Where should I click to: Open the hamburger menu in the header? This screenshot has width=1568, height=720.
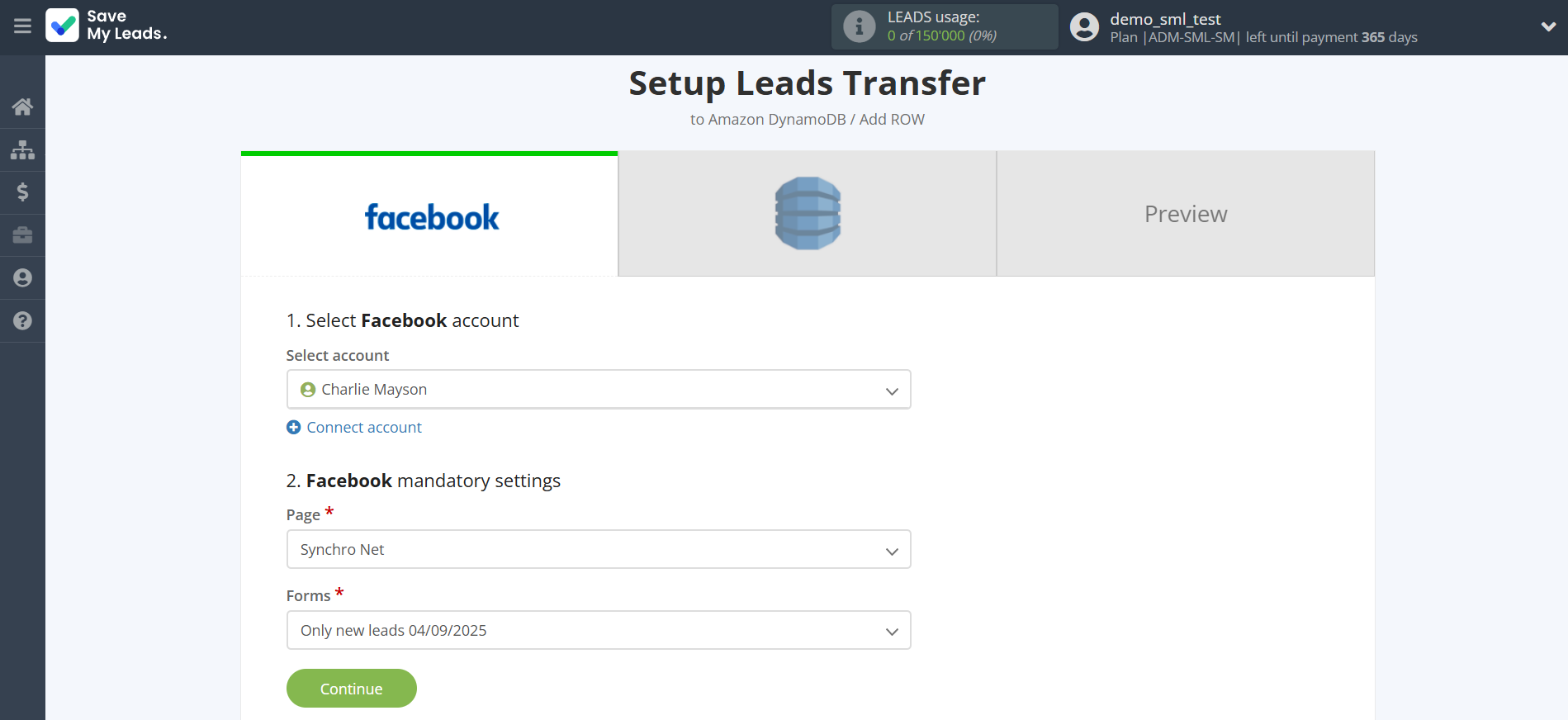(22, 26)
